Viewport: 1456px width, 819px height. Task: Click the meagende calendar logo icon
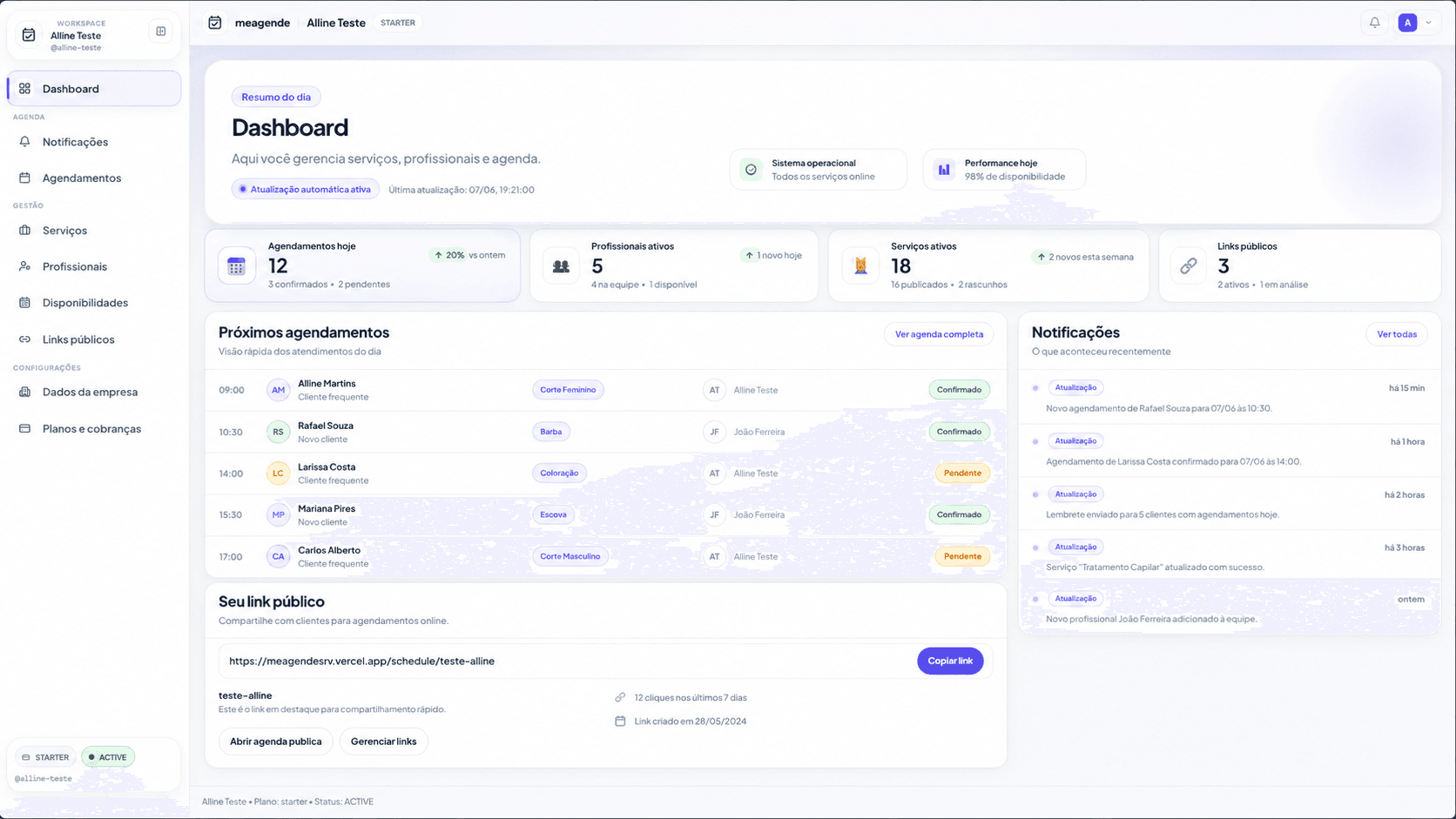(215, 23)
